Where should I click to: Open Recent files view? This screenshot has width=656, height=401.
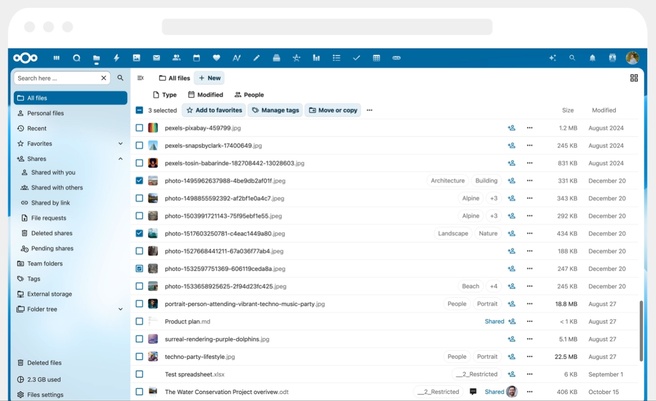pyautogui.click(x=71, y=129)
